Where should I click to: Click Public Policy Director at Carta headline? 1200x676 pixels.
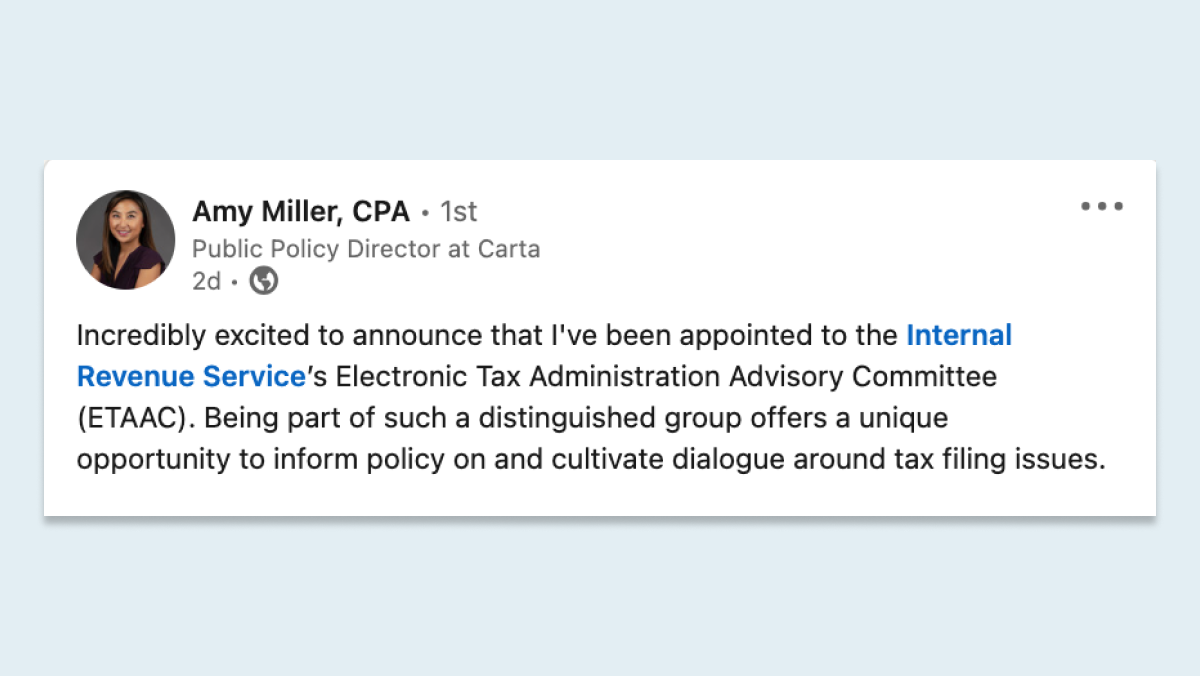click(x=366, y=248)
